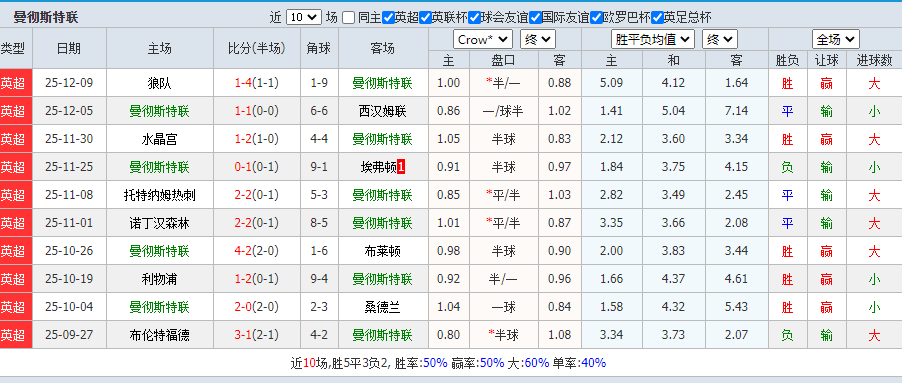
Task: Uncheck the 英超 league filter
Action: pos(388,17)
